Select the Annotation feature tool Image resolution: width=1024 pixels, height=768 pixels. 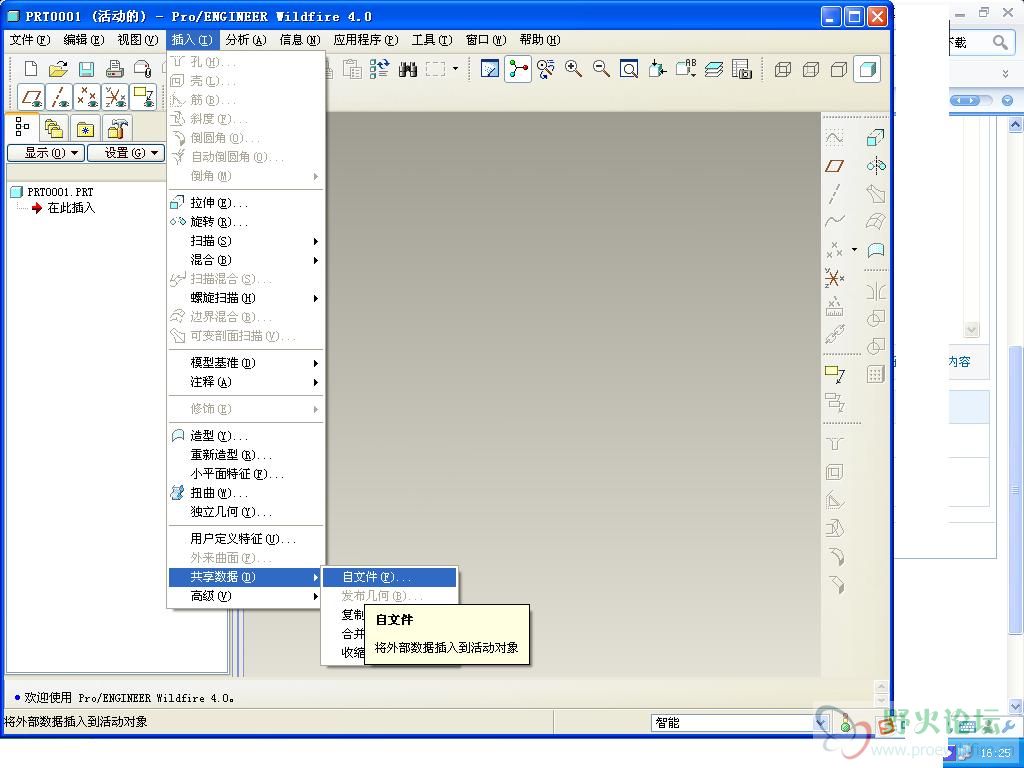(835, 374)
